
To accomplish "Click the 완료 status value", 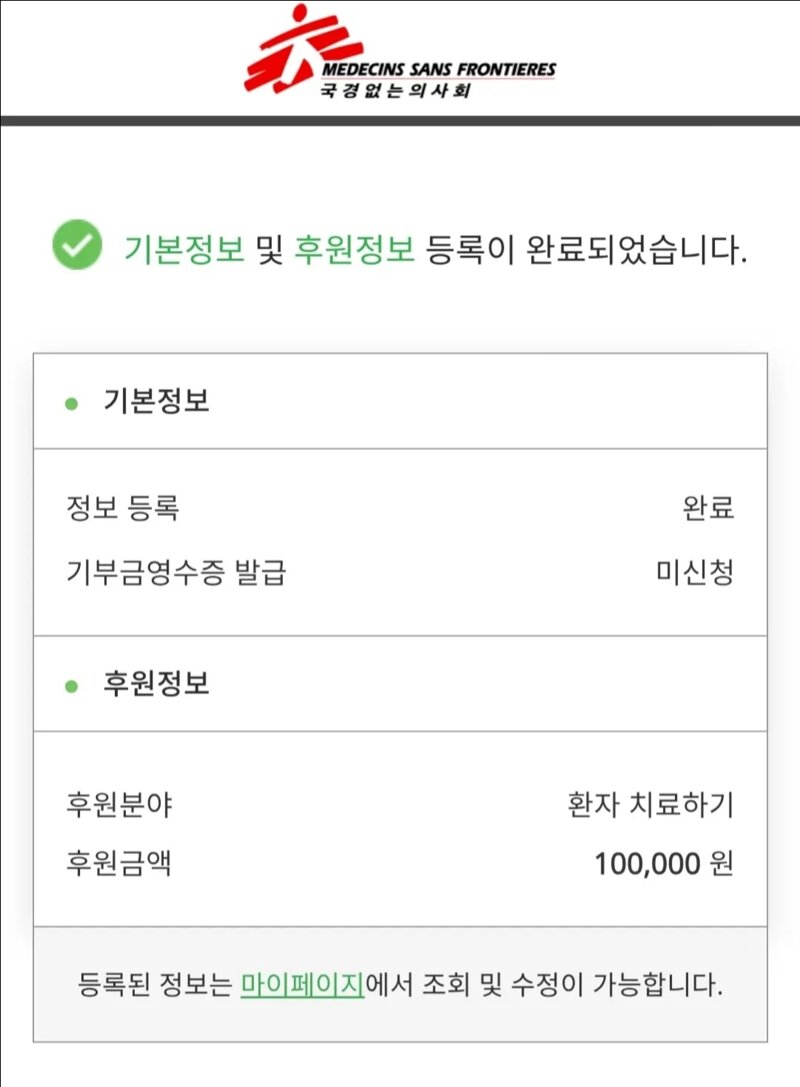I will coord(708,507).
